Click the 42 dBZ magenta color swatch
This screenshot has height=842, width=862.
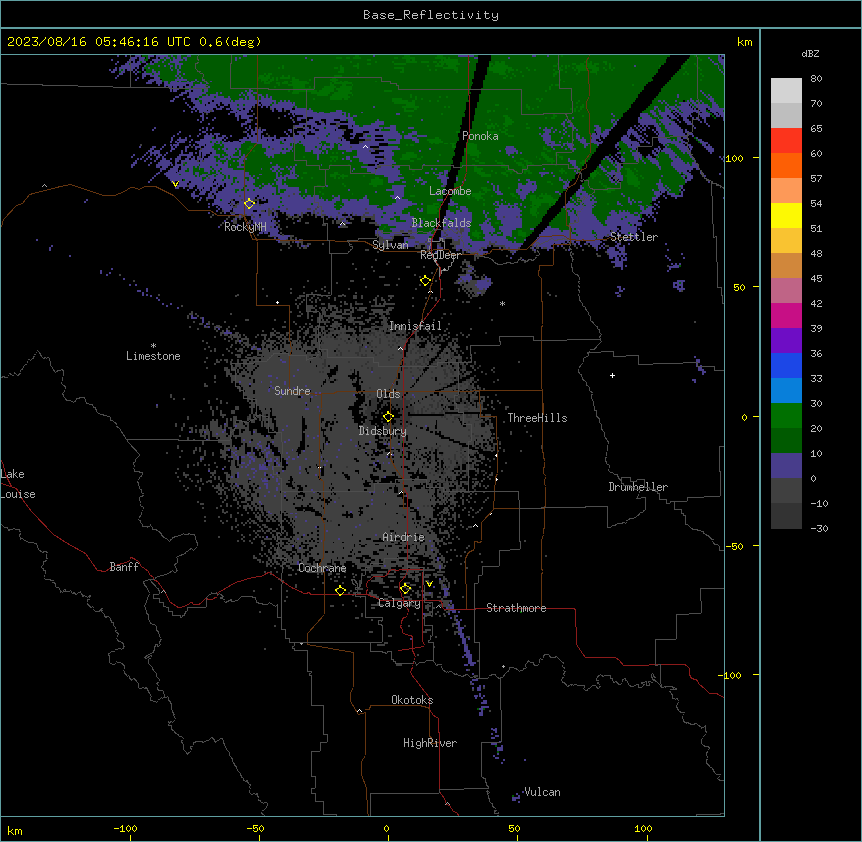click(x=786, y=315)
